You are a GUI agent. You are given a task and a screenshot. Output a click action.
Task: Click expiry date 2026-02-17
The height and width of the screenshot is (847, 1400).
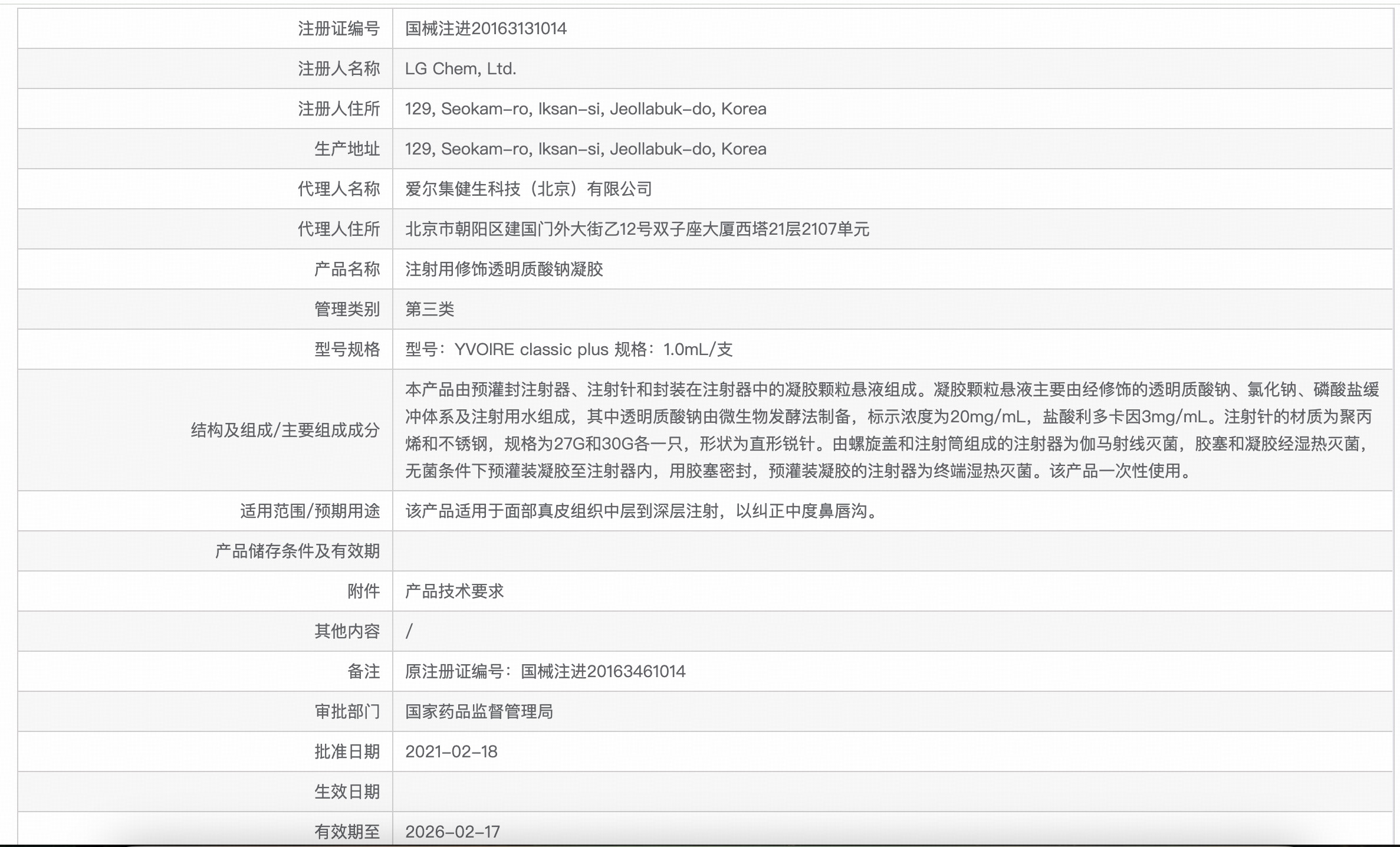coord(452,832)
